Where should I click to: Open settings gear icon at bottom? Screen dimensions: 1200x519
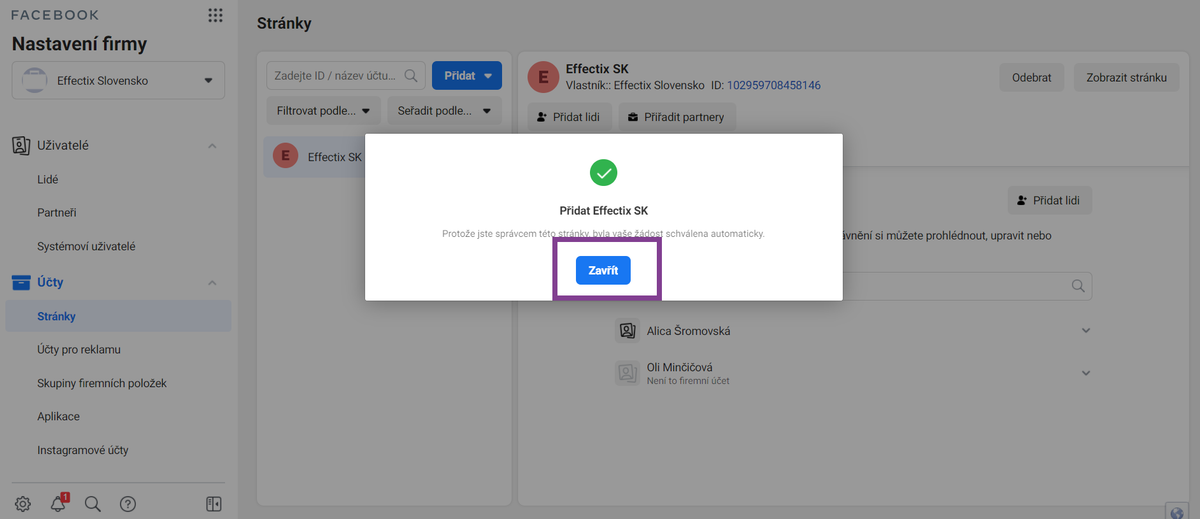tap(23, 504)
